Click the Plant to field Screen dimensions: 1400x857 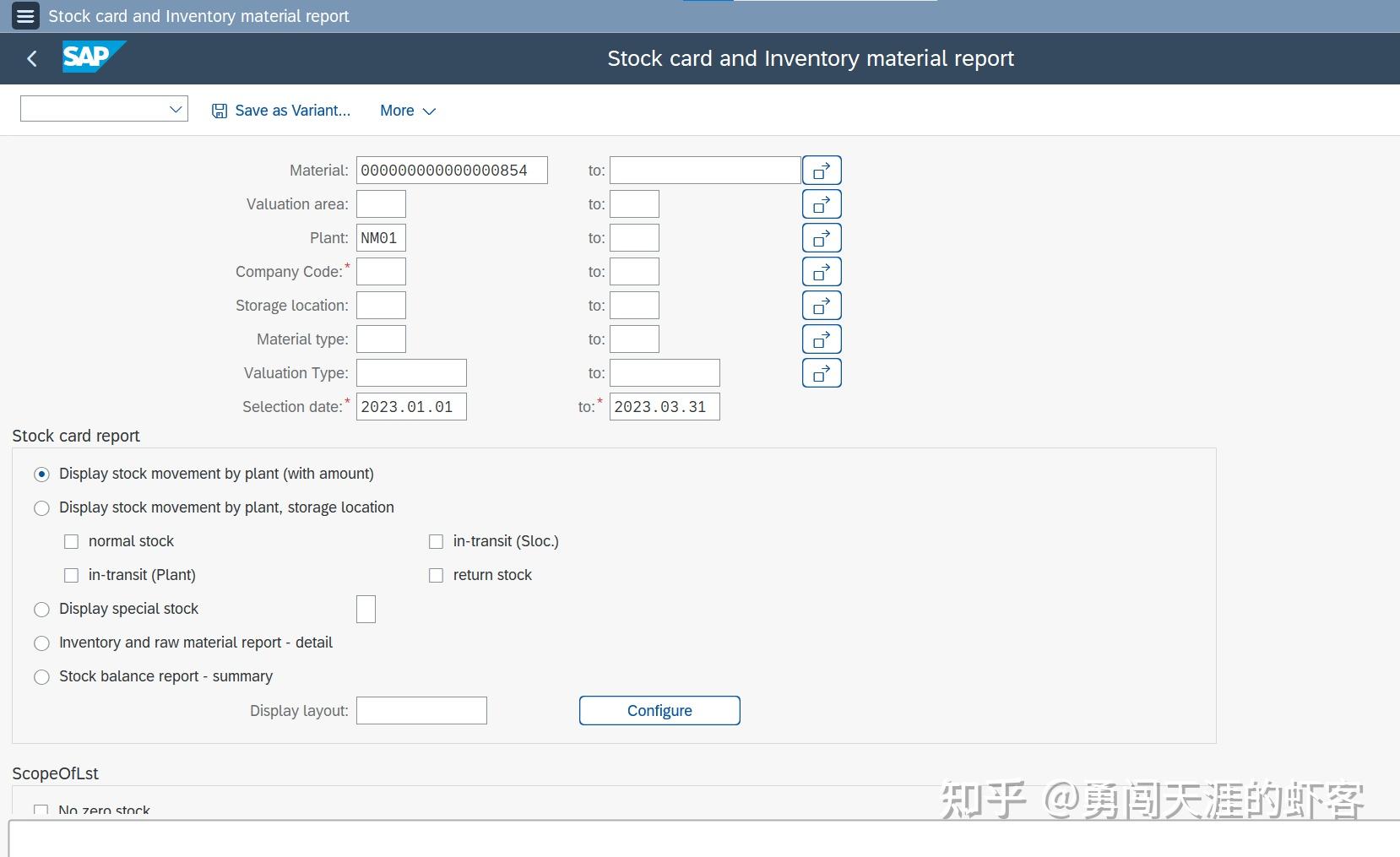(634, 238)
